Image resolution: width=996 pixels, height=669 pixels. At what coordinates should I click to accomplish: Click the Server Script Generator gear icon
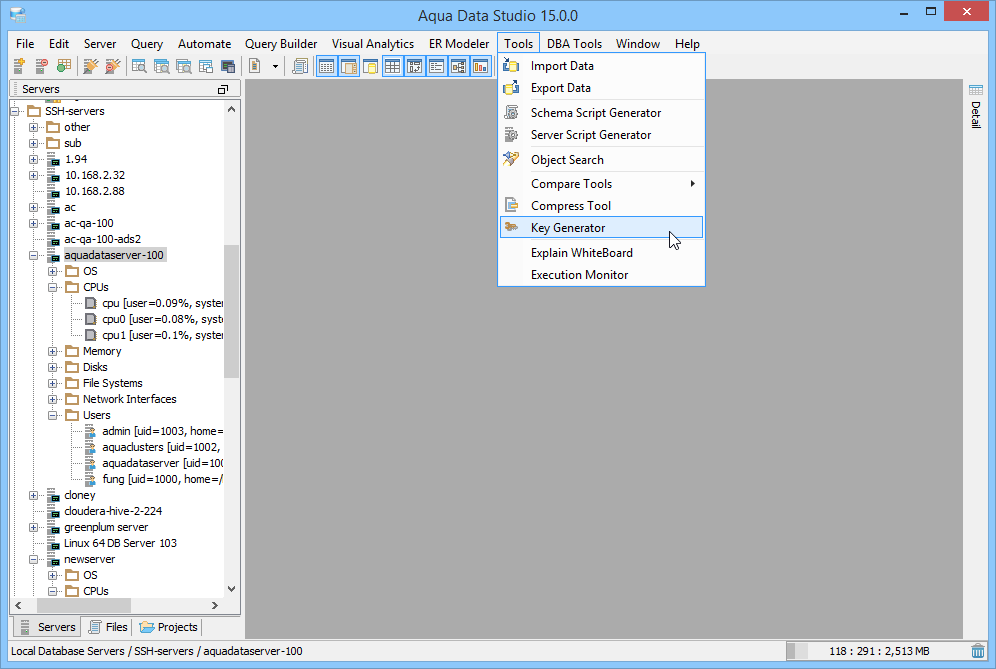(x=511, y=134)
